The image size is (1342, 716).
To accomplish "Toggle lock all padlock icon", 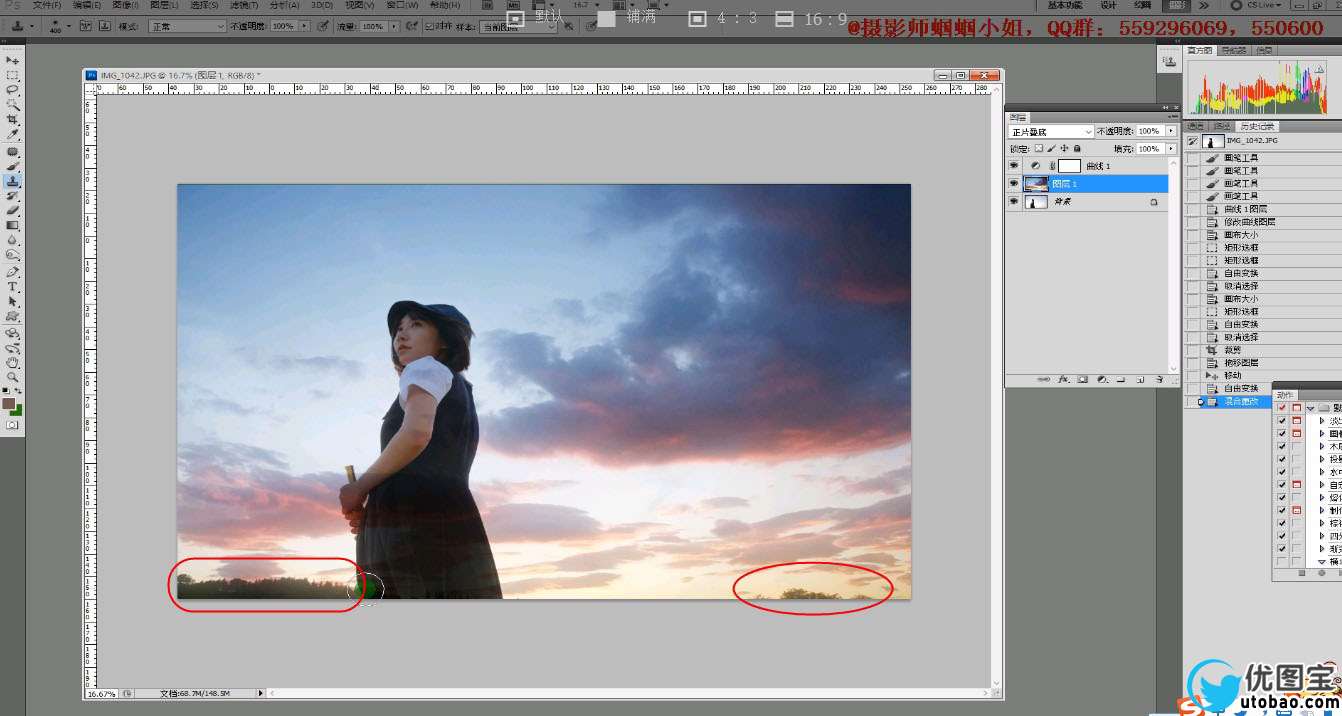I will tap(1077, 148).
